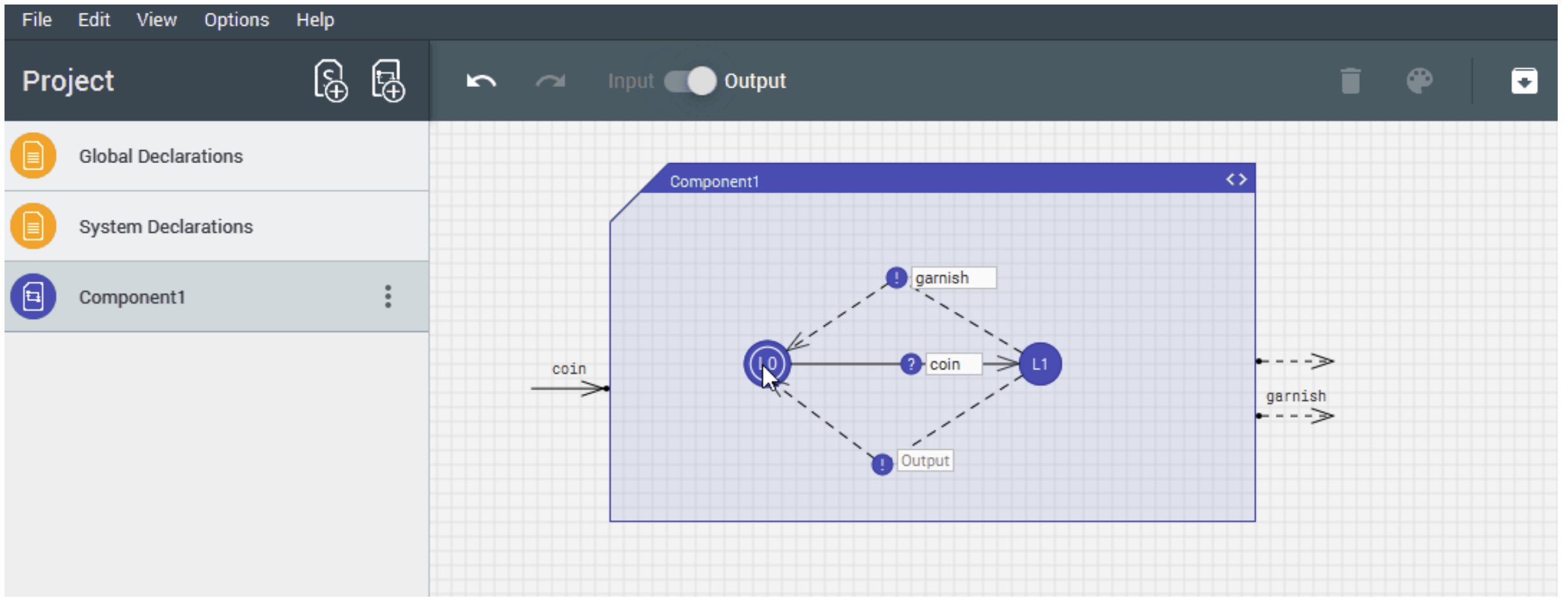Select Global Declarations in project list
The height and width of the screenshot is (611, 1568).
(216, 156)
